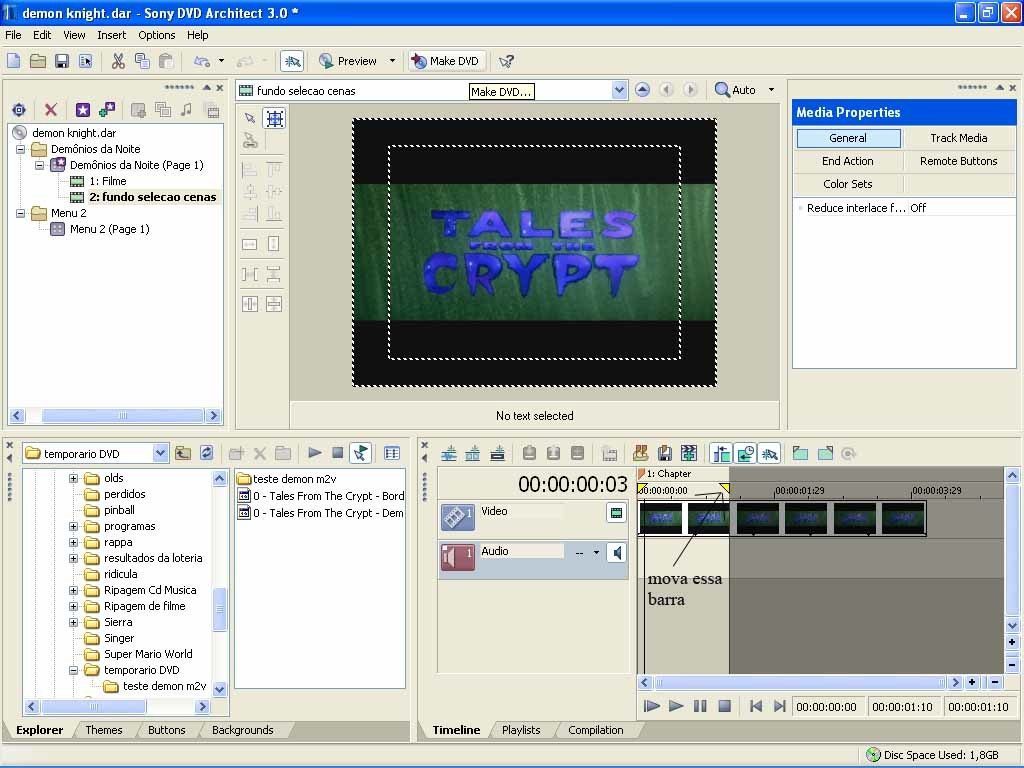
Task: Toggle auto preview in the Explorer toolbar
Action: (x=360, y=453)
